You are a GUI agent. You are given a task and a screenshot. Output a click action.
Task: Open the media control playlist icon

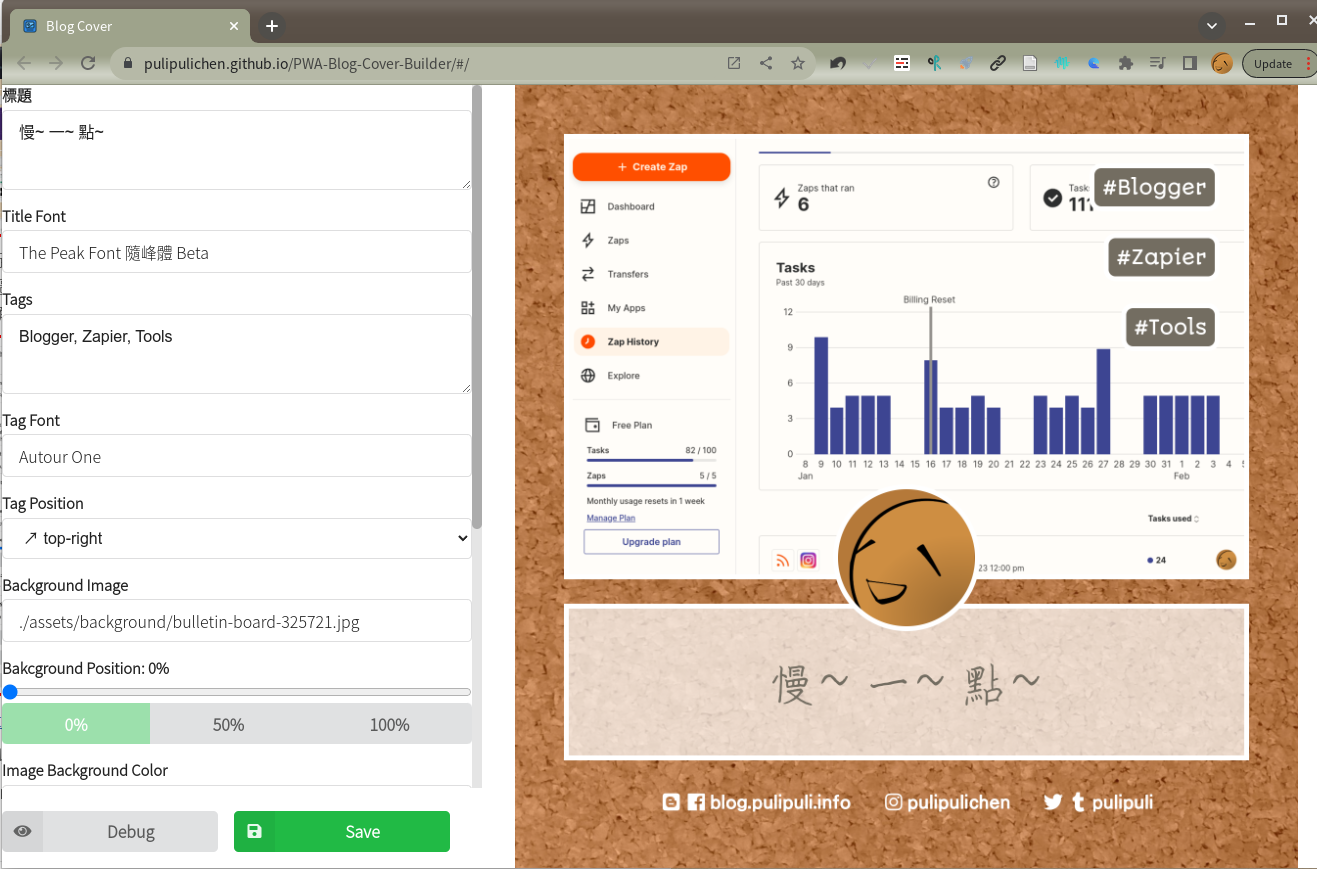click(1158, 63)
